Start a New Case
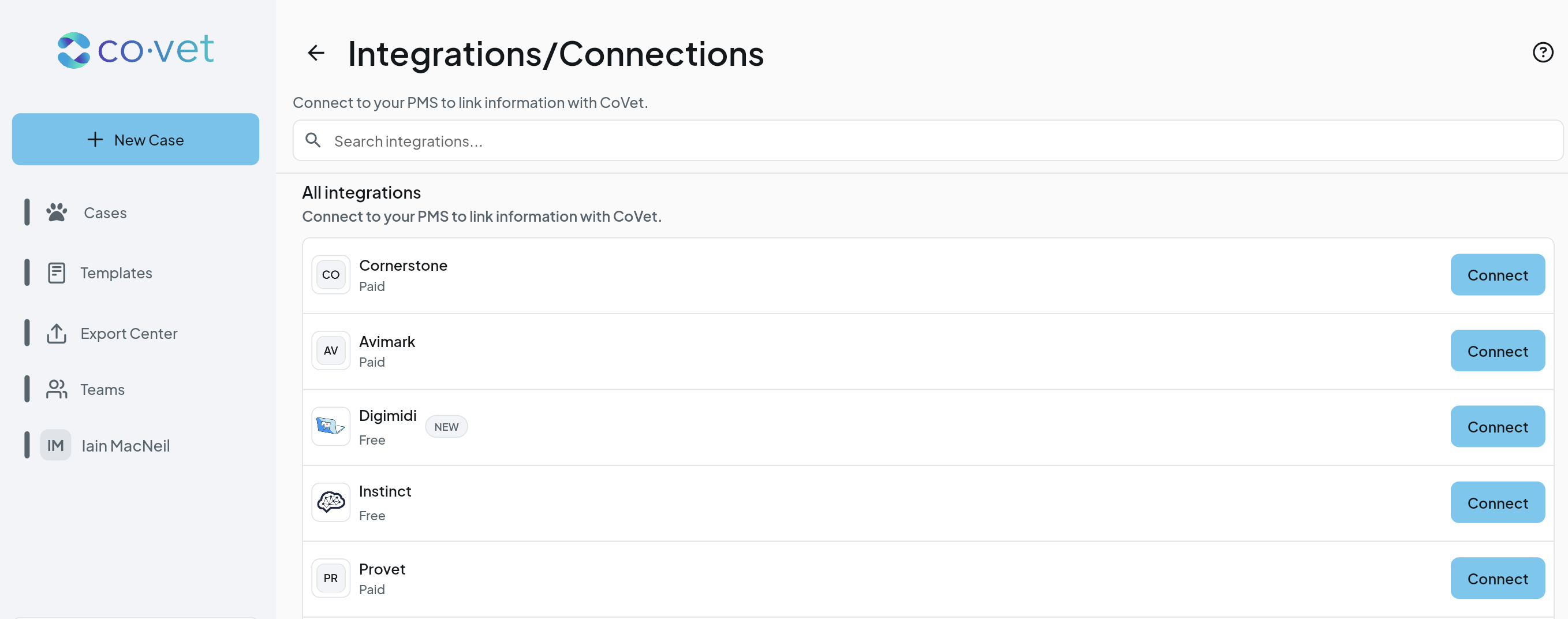This screenshot has width=1568, height=619. tap(136, 139)
